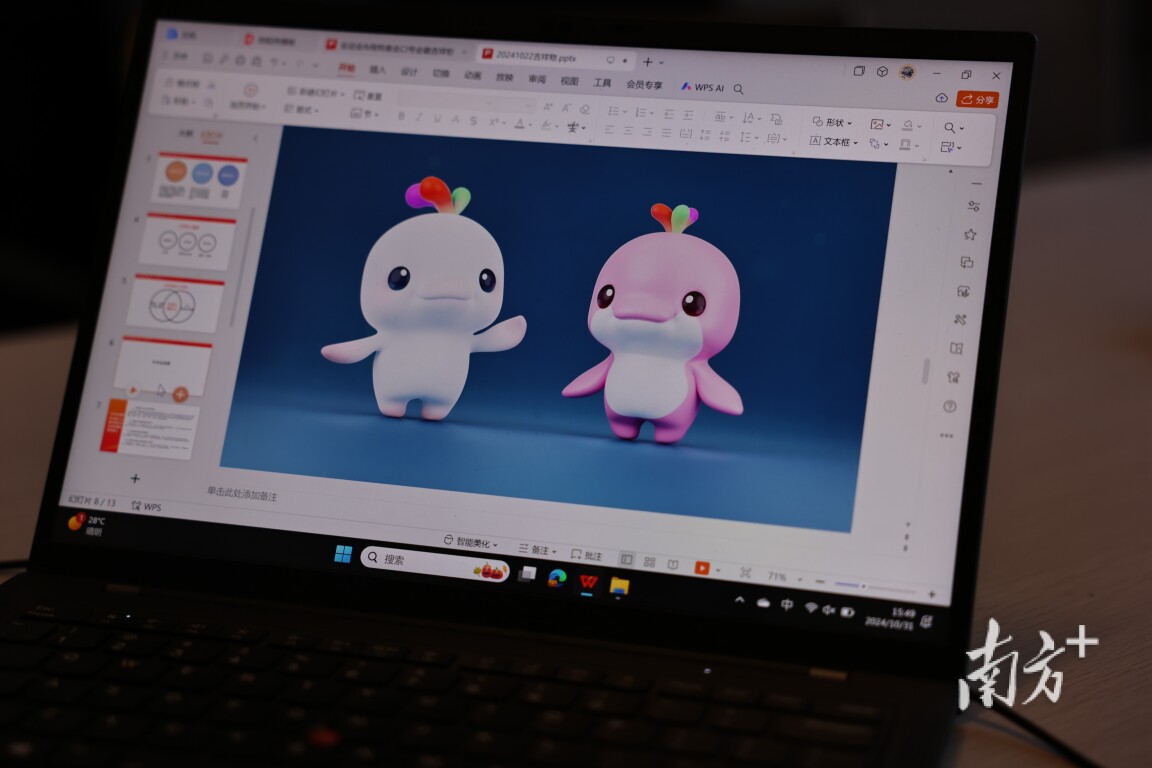The image size is (1152, 768).
Task: Click the WPS AI button in ribbon
Action: [703, 87]
